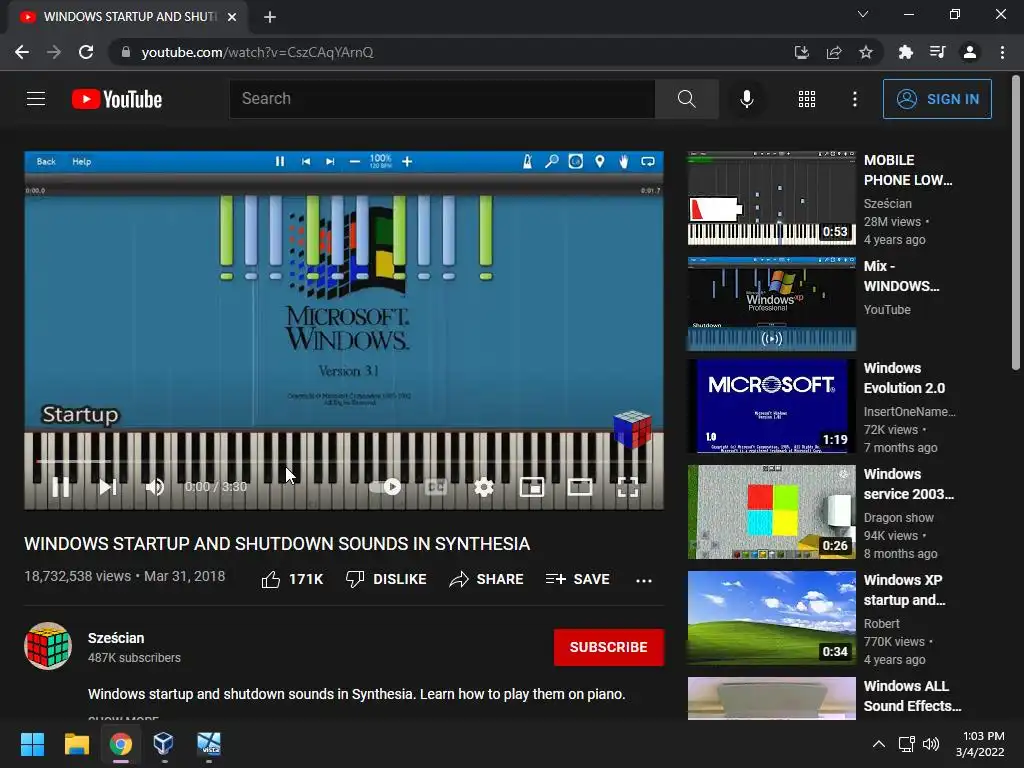Open File Explorer from the taskbar
The height and width of the screenshot is (768, 1024).
pos(76,744)
